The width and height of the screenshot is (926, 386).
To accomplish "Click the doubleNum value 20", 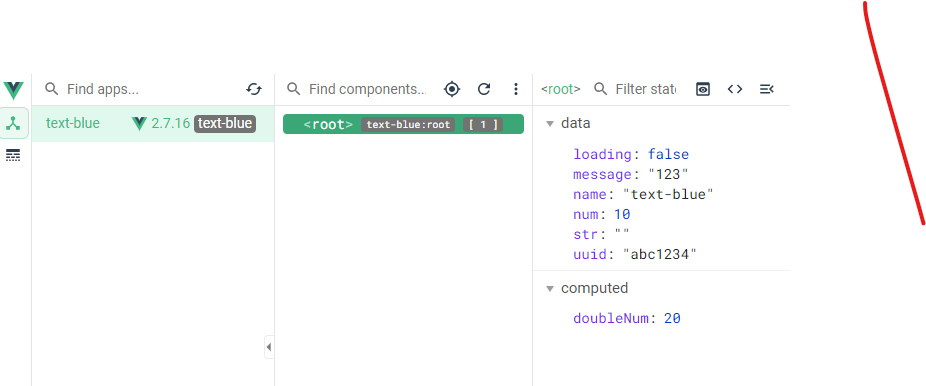I will tap(672, 319).
